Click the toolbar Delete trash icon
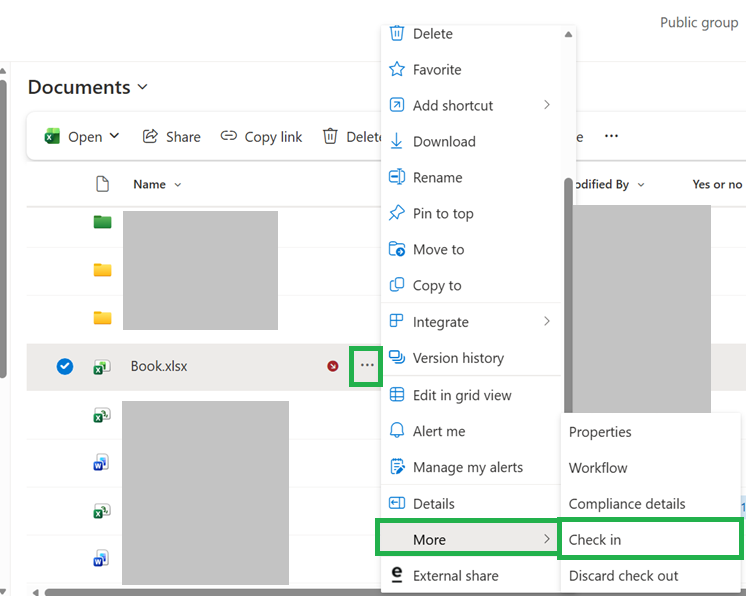 [x=330, y=136]
